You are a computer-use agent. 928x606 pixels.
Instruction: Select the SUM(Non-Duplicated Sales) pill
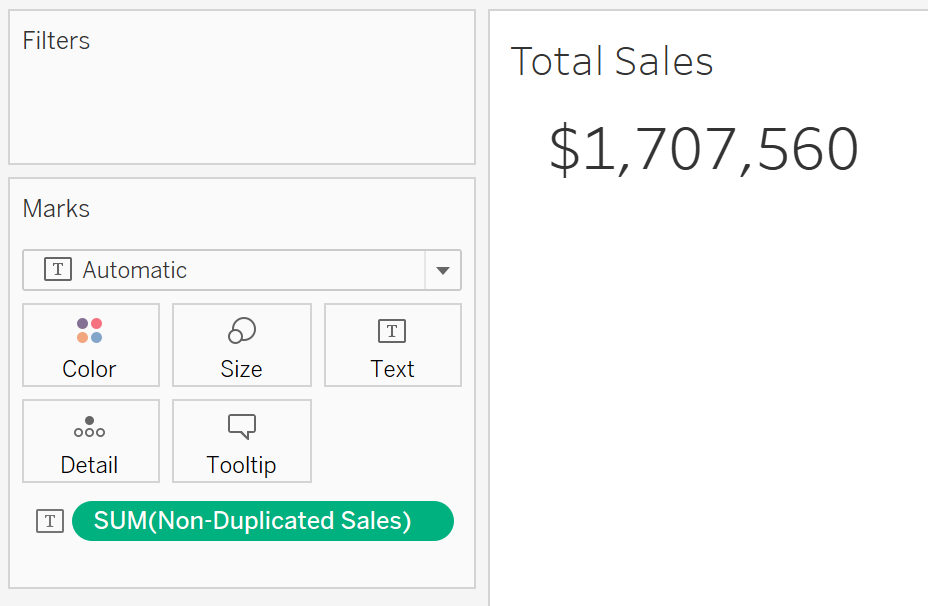[263, 521]
